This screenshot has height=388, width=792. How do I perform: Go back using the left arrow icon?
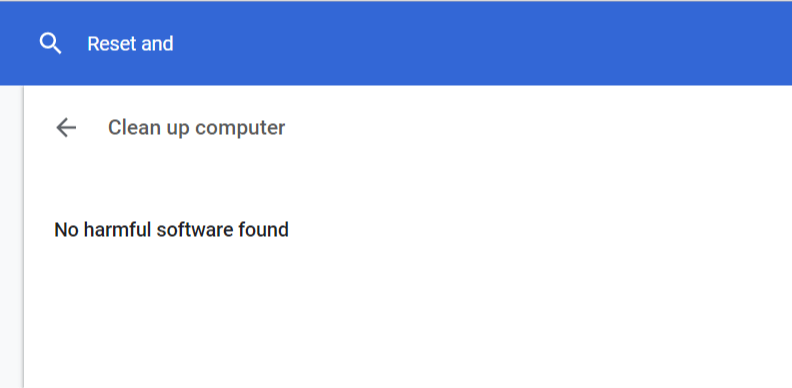click(x=66, y=128)
